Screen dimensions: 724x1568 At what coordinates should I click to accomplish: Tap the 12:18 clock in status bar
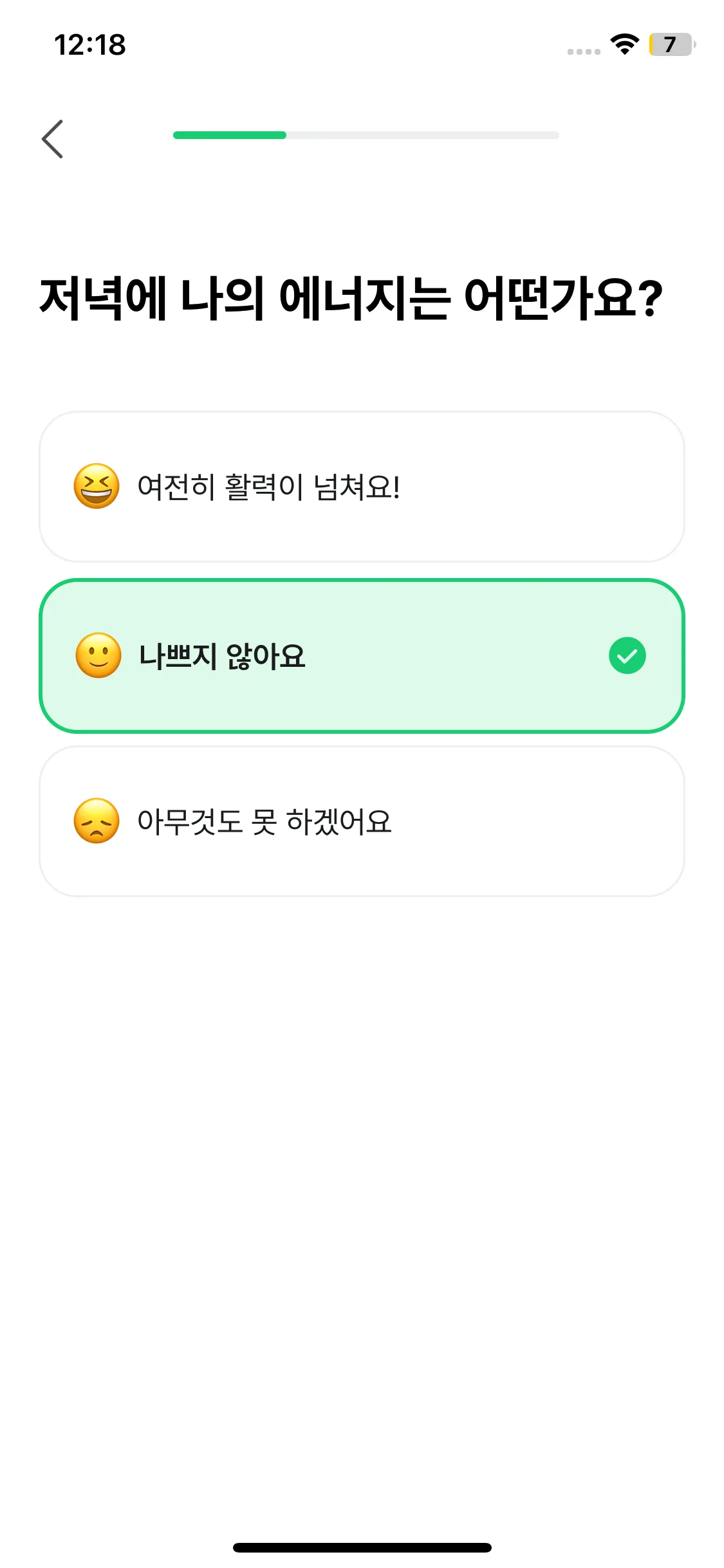[x=90, y=44]
